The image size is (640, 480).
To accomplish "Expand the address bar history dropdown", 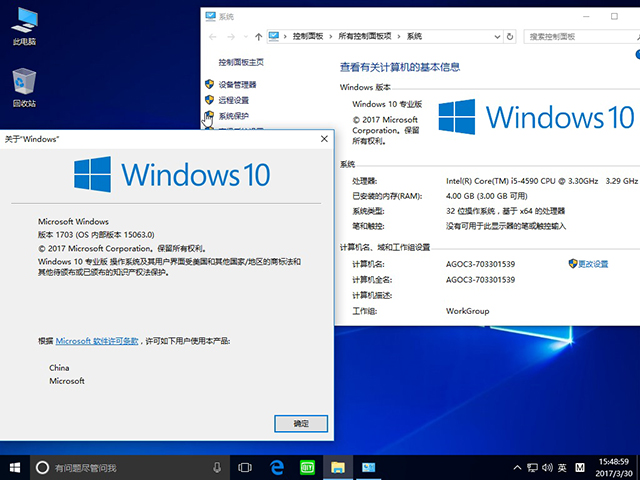I will [495, 36].
